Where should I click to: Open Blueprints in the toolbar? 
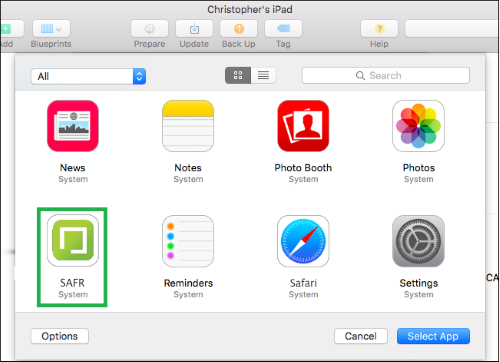[x=51, y=29]
